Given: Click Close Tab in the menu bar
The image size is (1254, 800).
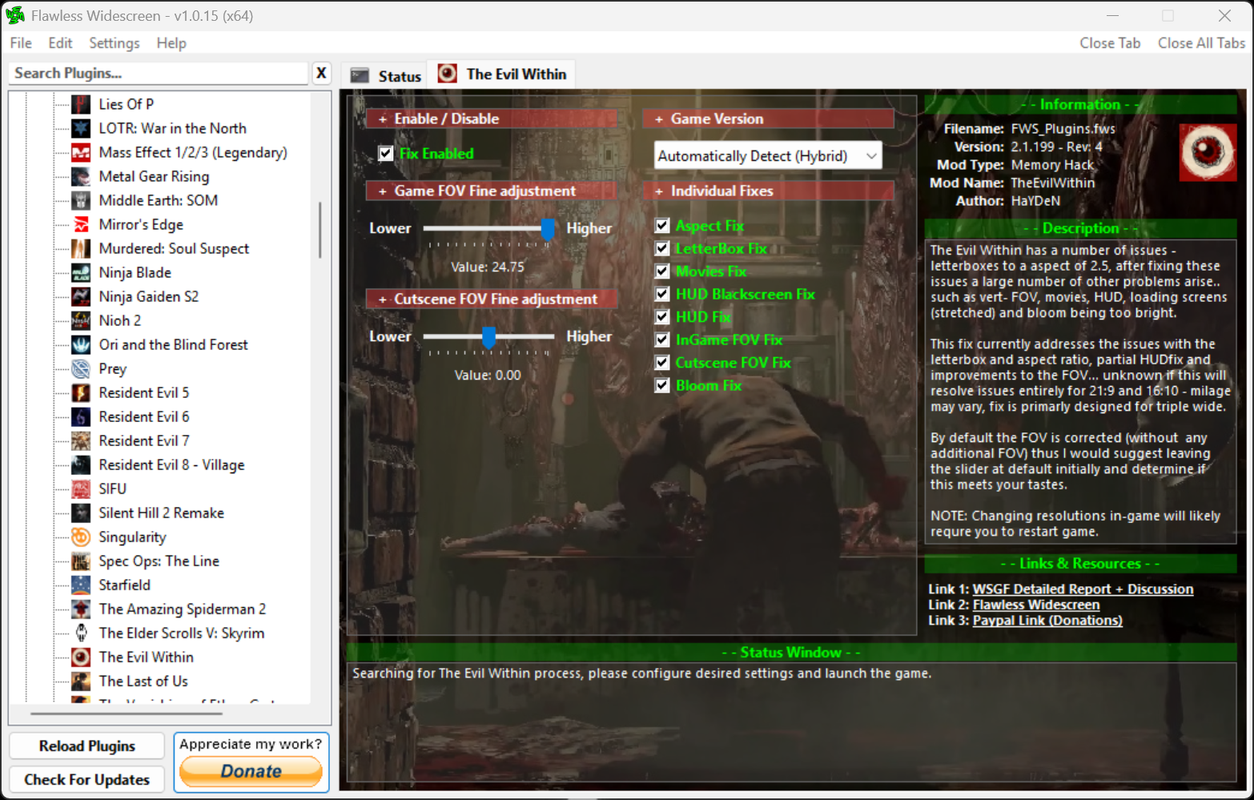Looking at the screenshot, I should pos(1110,43).
